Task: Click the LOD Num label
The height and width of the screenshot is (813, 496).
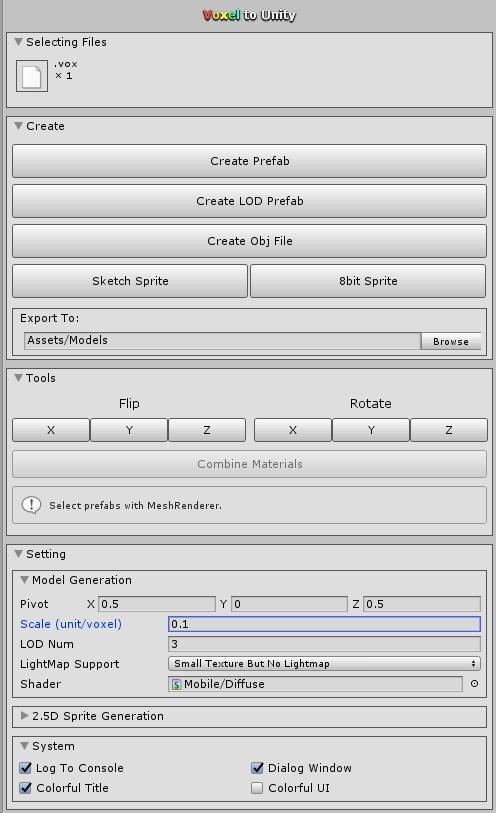Action: tap(47, 644)
